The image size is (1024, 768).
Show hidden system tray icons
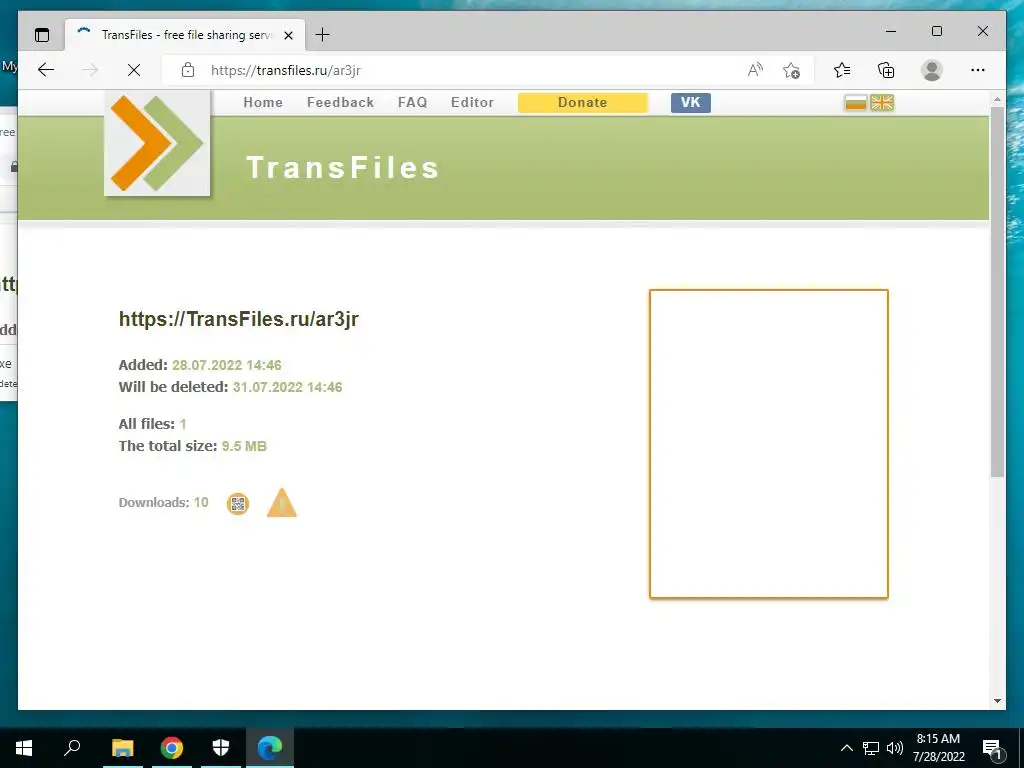coord(846,748)
